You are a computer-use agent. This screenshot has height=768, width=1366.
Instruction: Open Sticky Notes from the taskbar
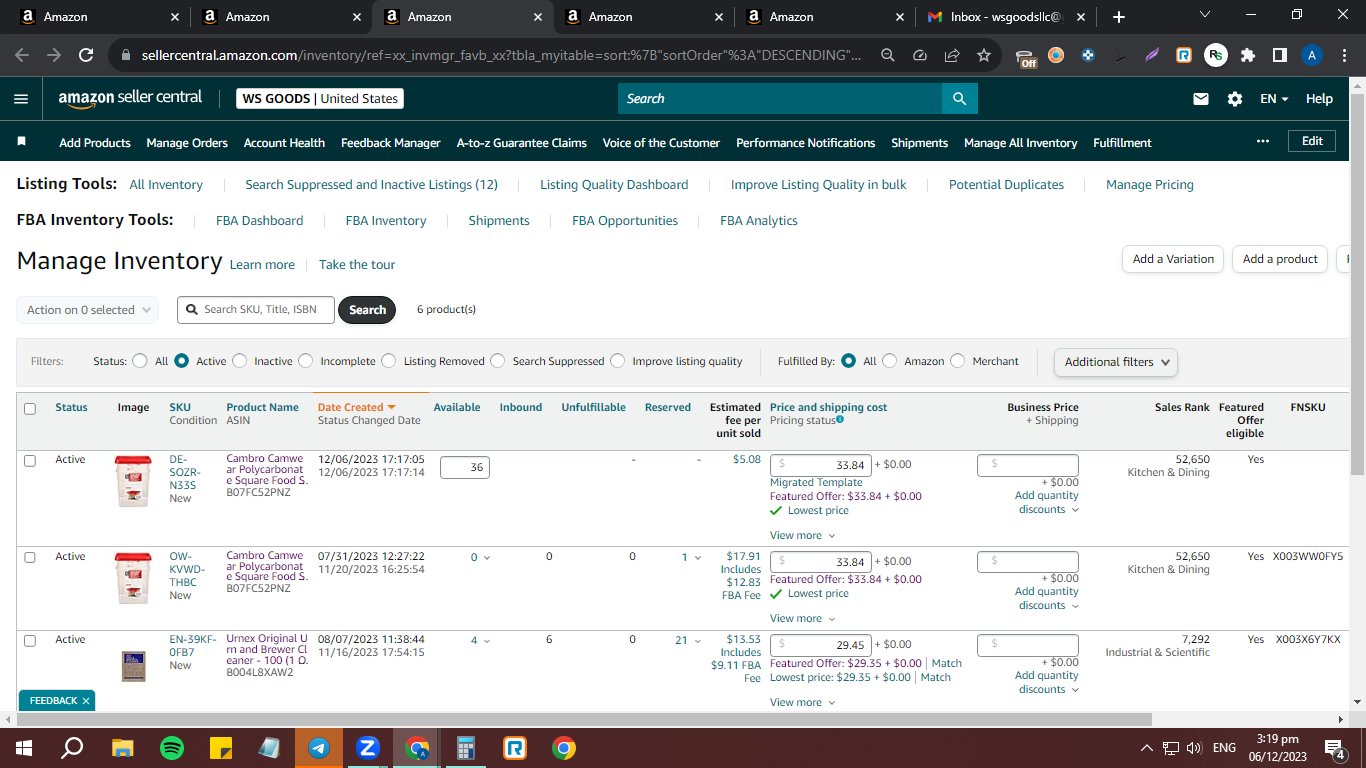221,747
